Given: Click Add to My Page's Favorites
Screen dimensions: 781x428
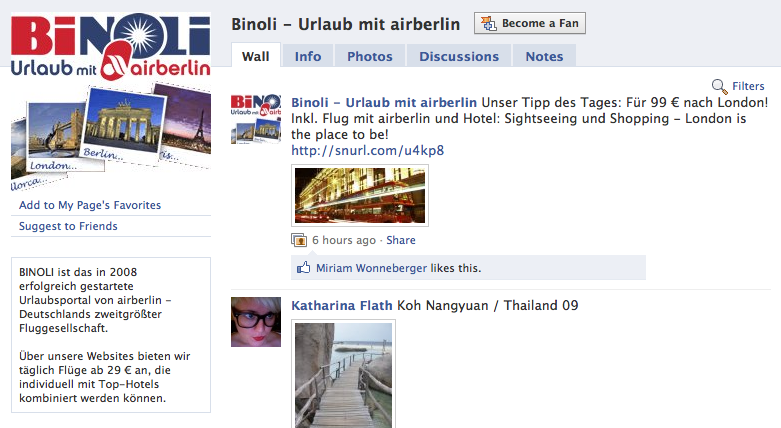Looking at the screenshot, I should point(90,205).
